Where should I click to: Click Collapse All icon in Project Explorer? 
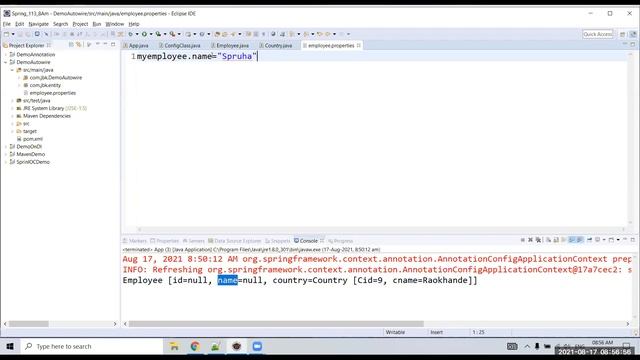coord(71,44)
